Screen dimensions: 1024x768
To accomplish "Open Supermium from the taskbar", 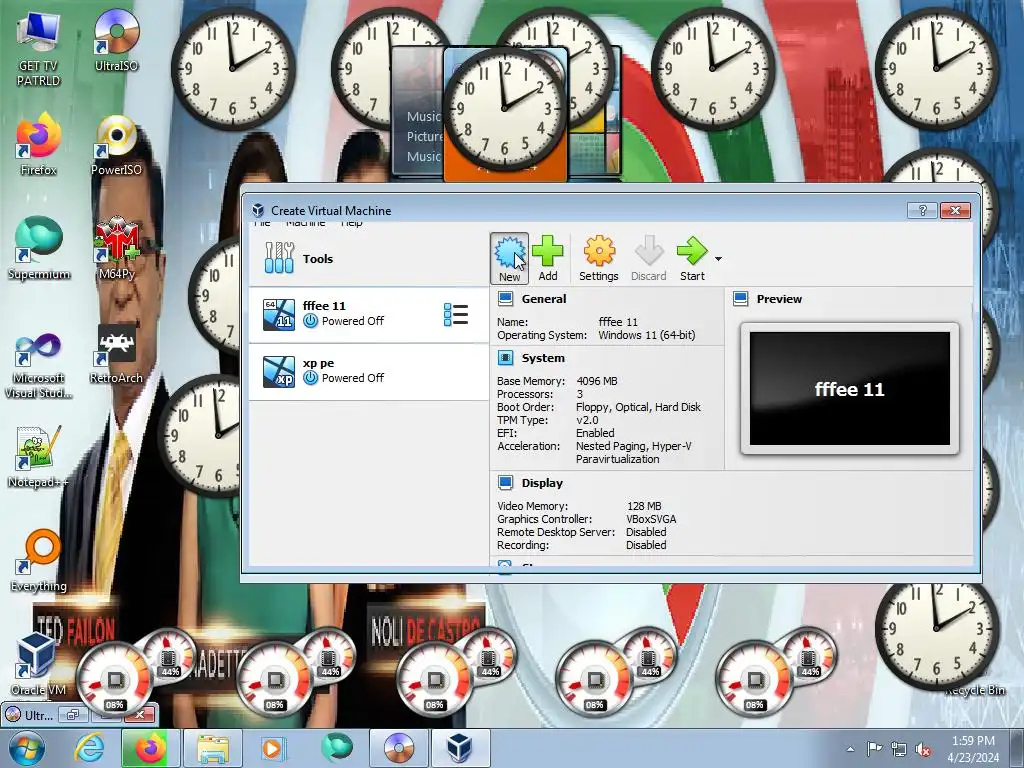I will pos(336,748).
